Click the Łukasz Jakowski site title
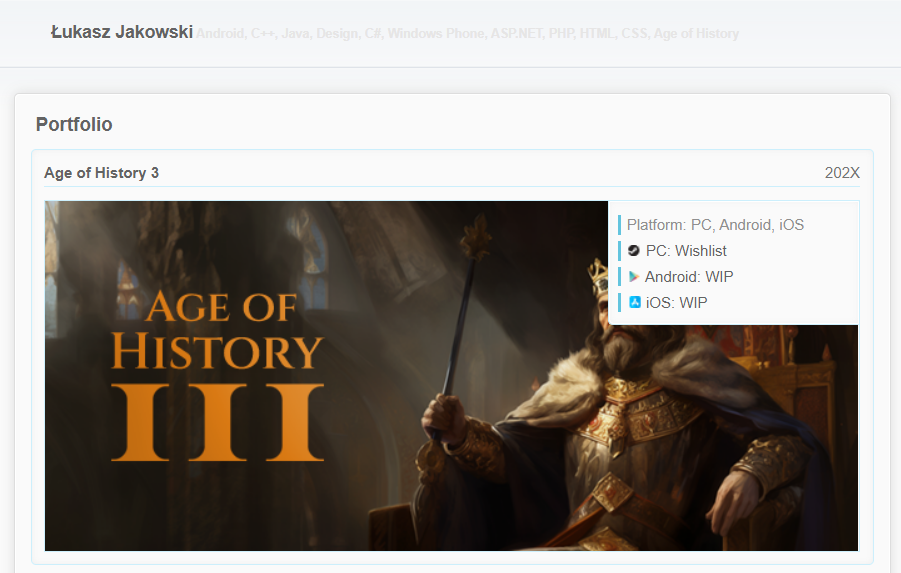 tap(122, 32)
